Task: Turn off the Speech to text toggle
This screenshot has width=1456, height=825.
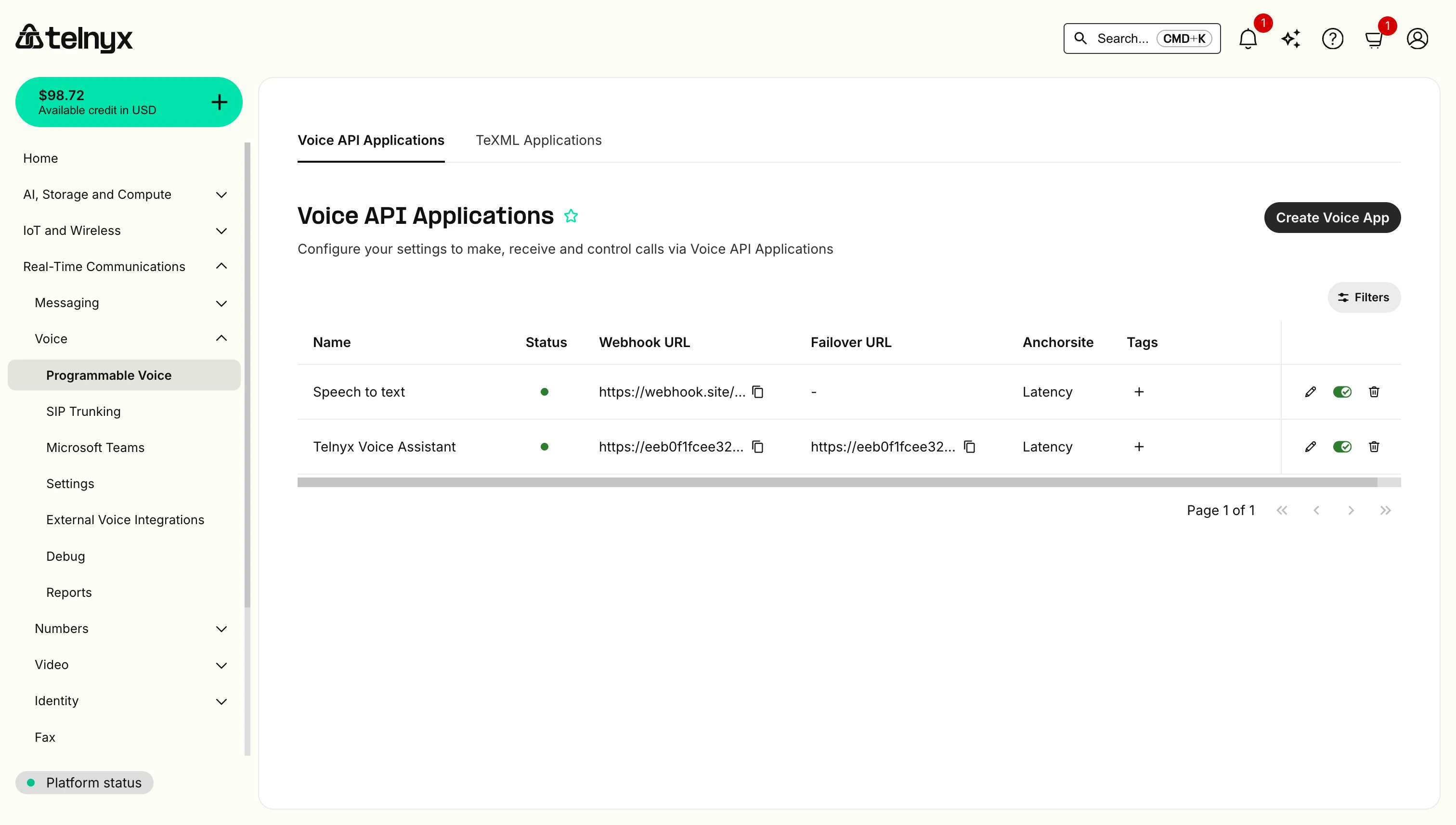Action: tap(1342, 391)
